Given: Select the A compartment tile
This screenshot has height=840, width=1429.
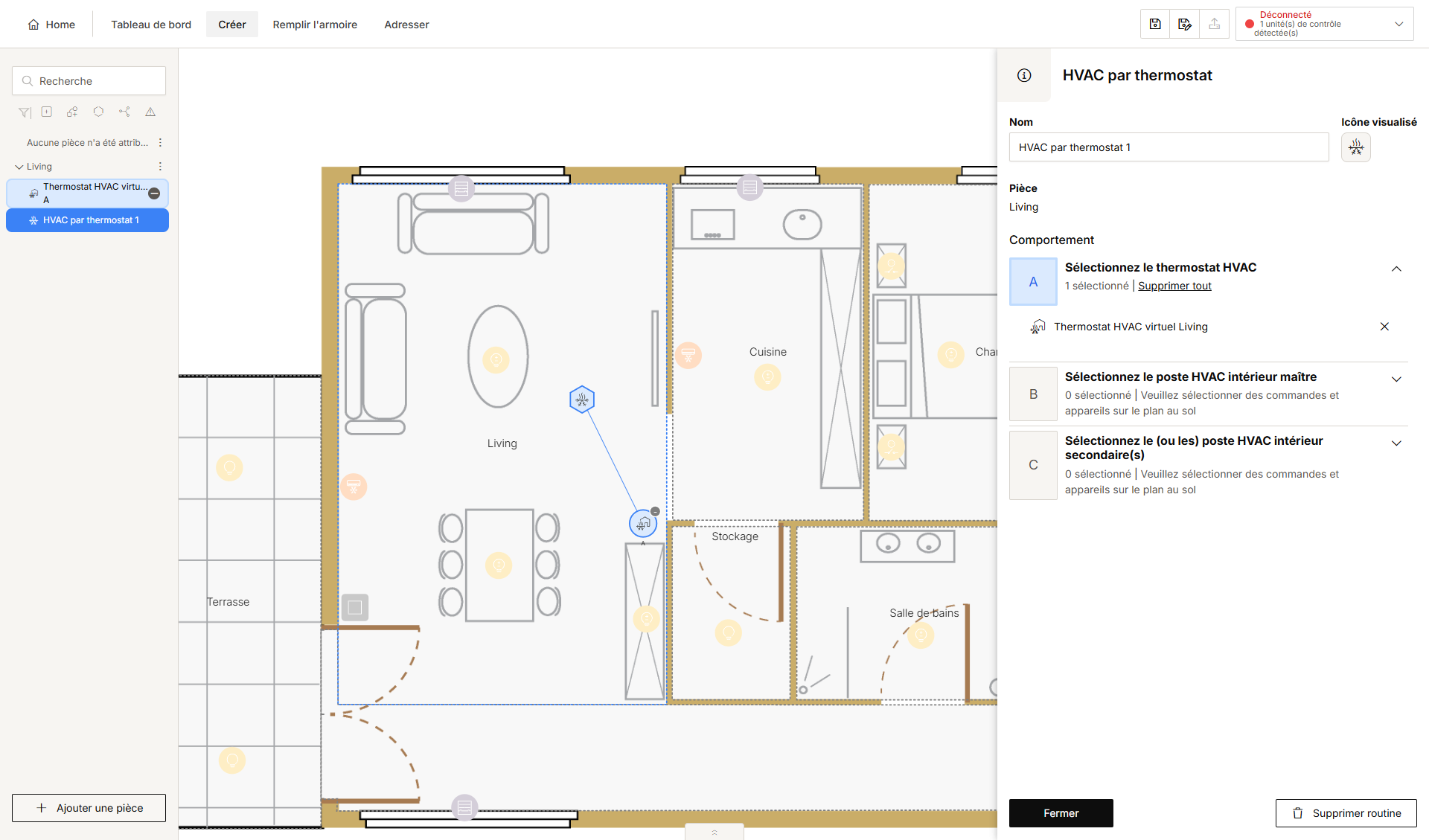Looking at the screenshot, I should coord(1033,281).
